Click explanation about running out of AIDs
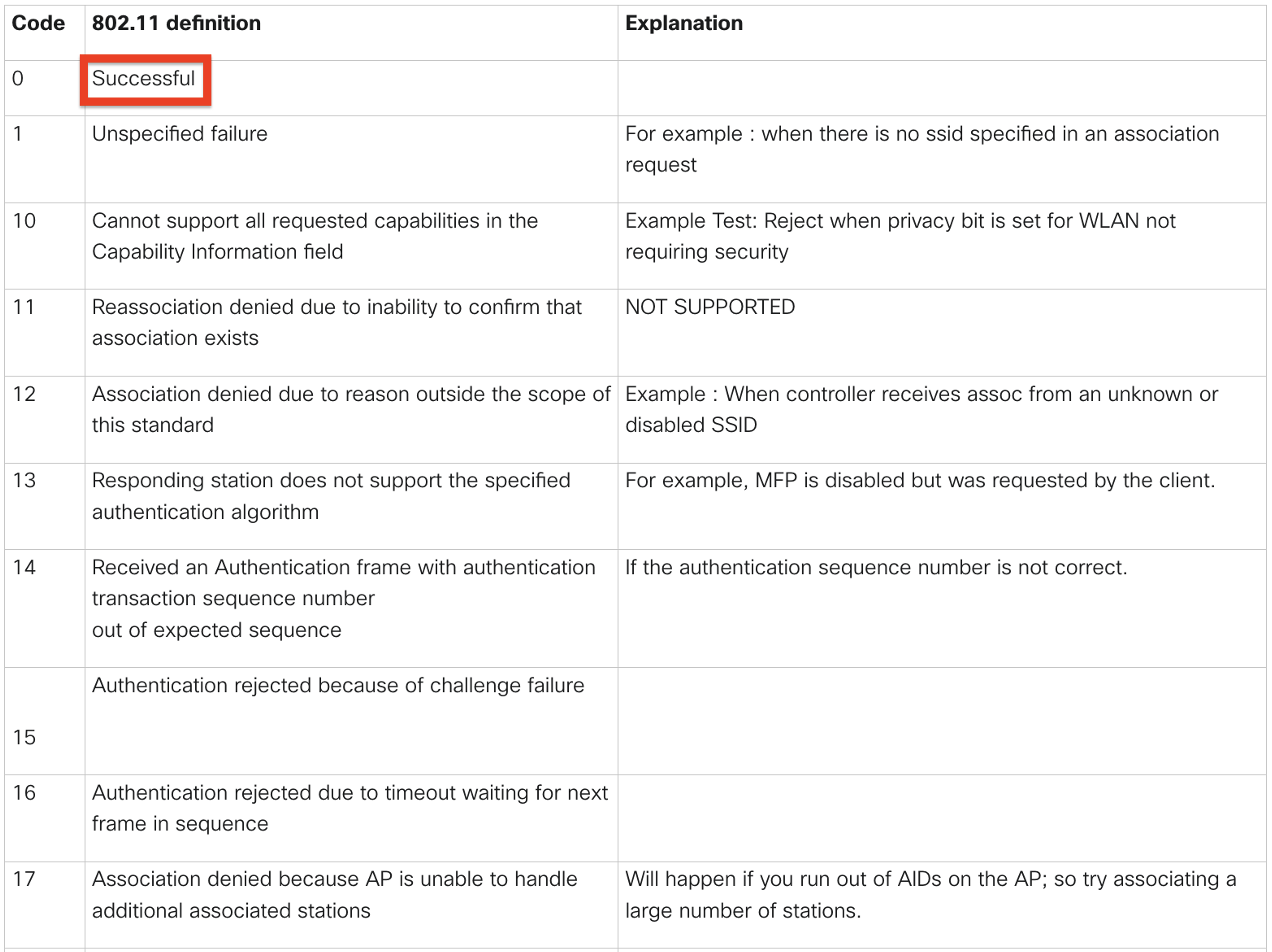The width and height of the screenshot is (1272, 952). pyautogui.click(x=930, y=895)
